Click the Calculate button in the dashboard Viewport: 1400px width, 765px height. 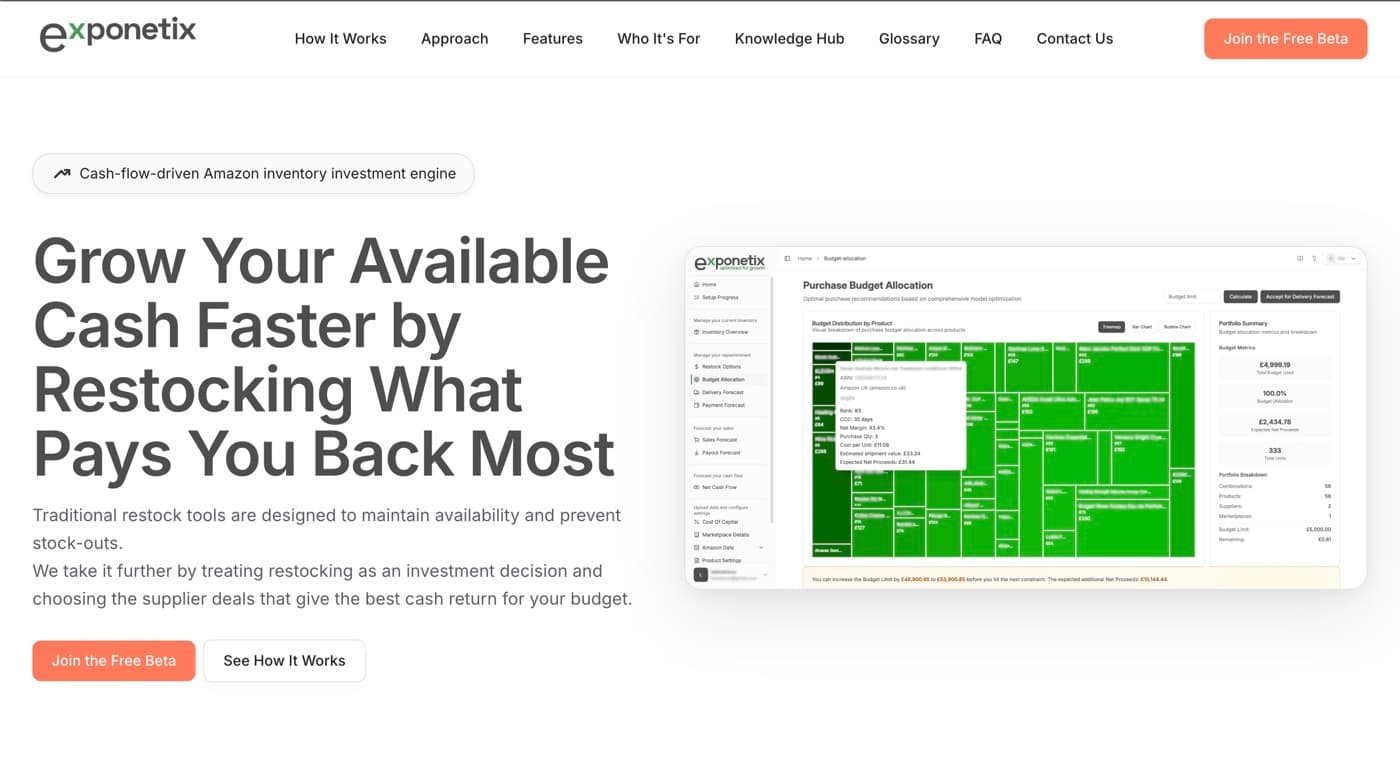tap(1240, 297)
